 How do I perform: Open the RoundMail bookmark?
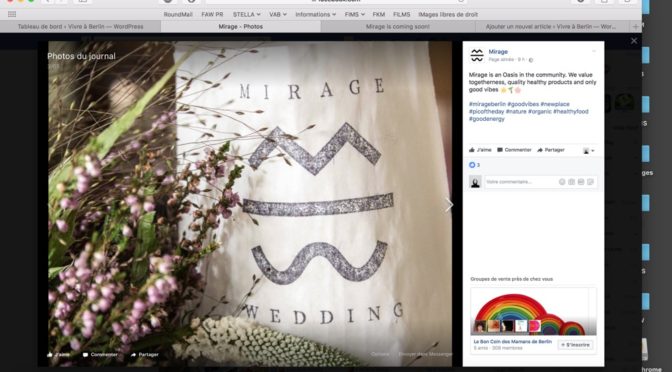[x=178, y=15]
